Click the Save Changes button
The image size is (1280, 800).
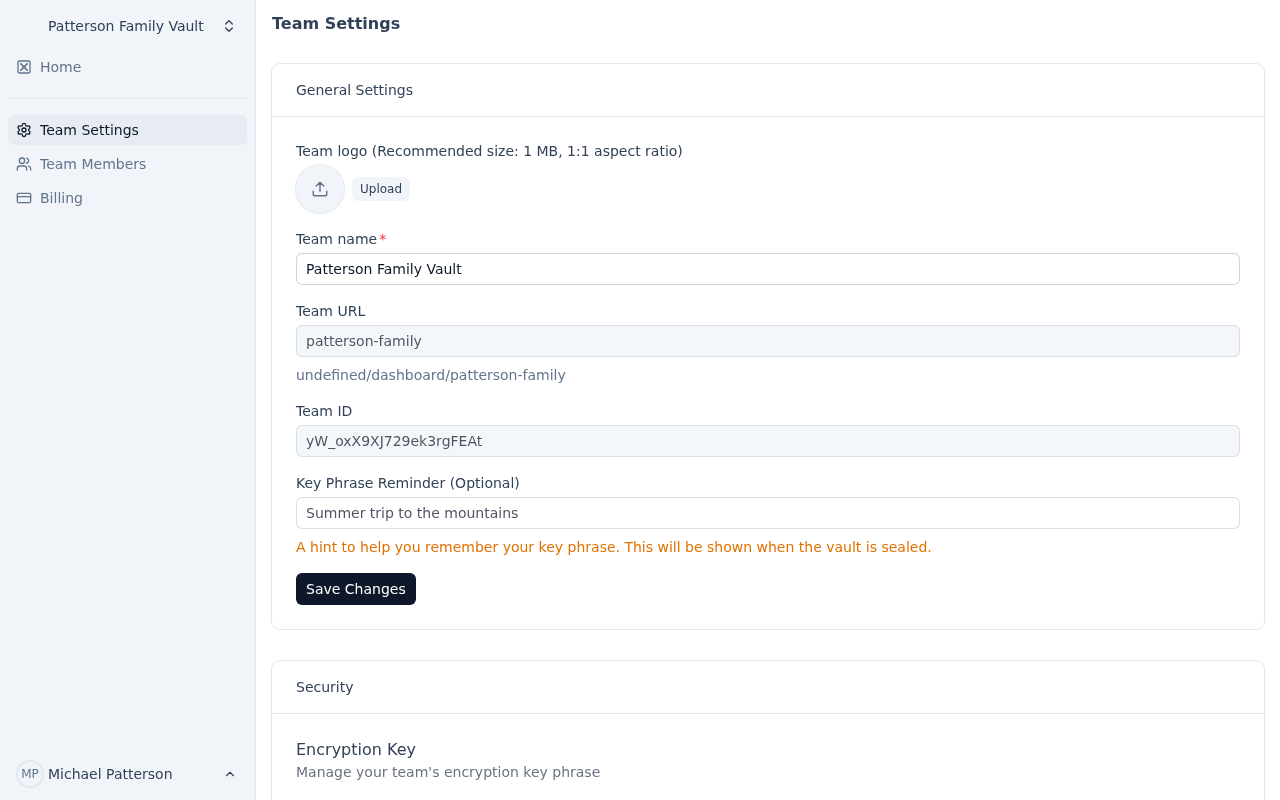click(x=356, y=589)
